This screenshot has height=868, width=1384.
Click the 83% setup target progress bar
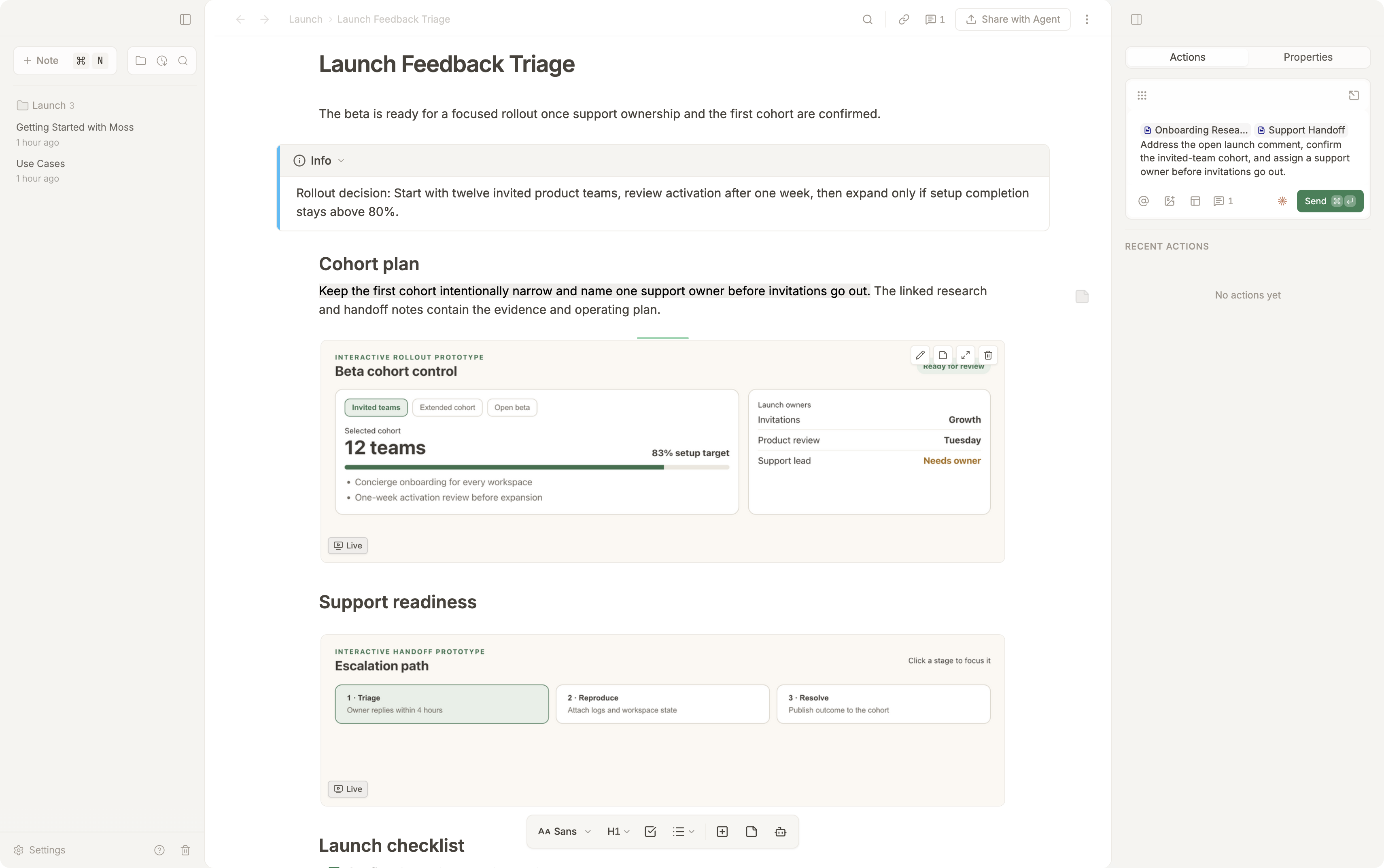536,467
